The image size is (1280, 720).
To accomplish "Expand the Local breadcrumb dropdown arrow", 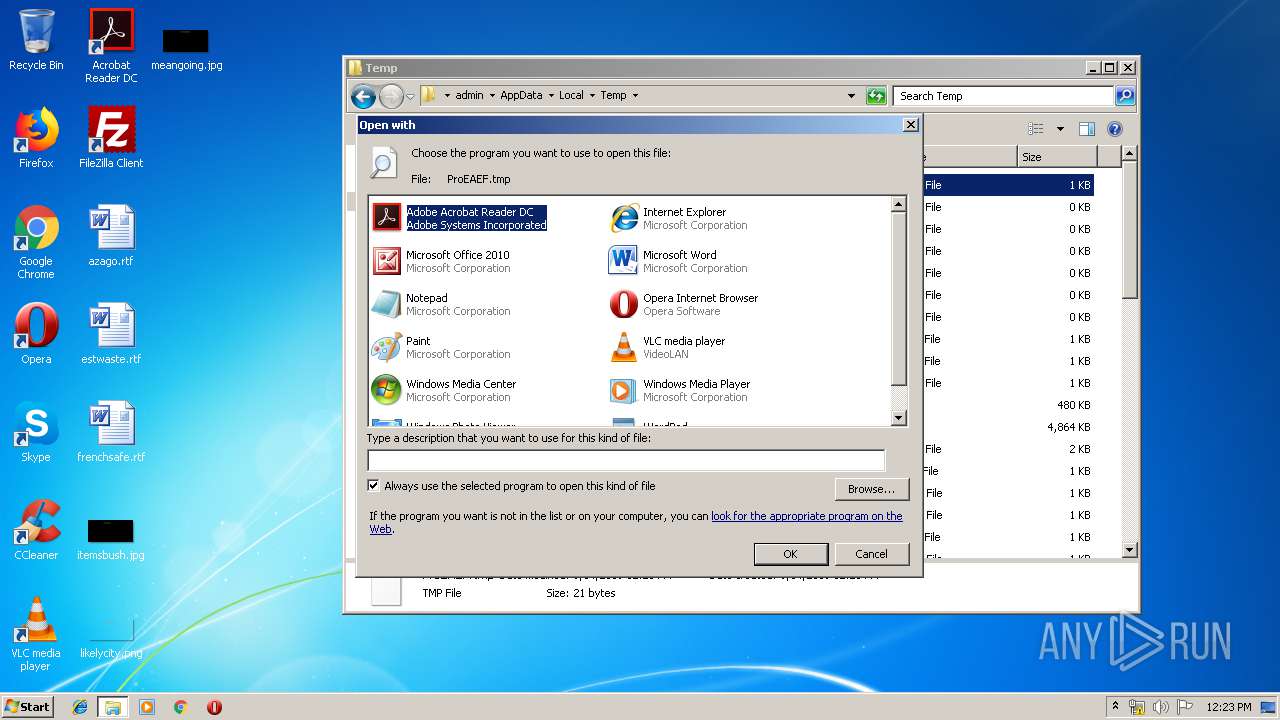I will [592, 96].
